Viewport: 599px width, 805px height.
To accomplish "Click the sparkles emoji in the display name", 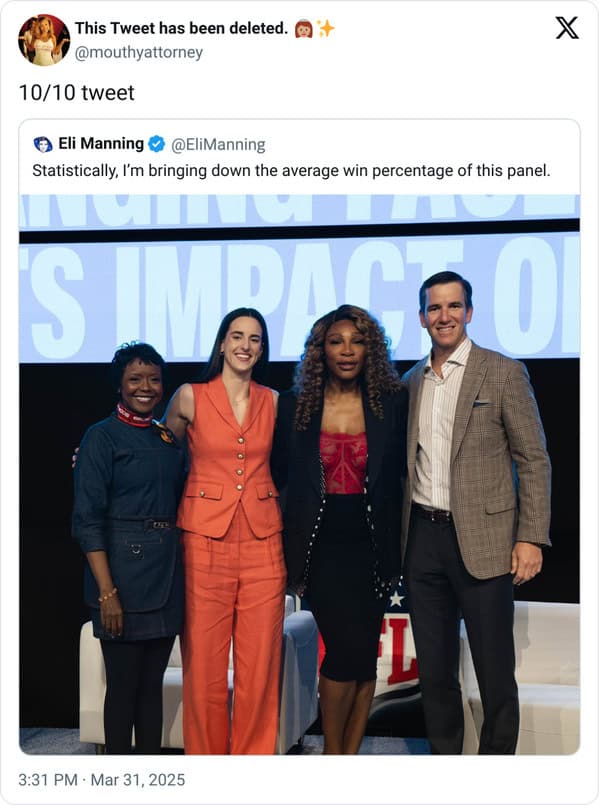I will coord(325,29).
